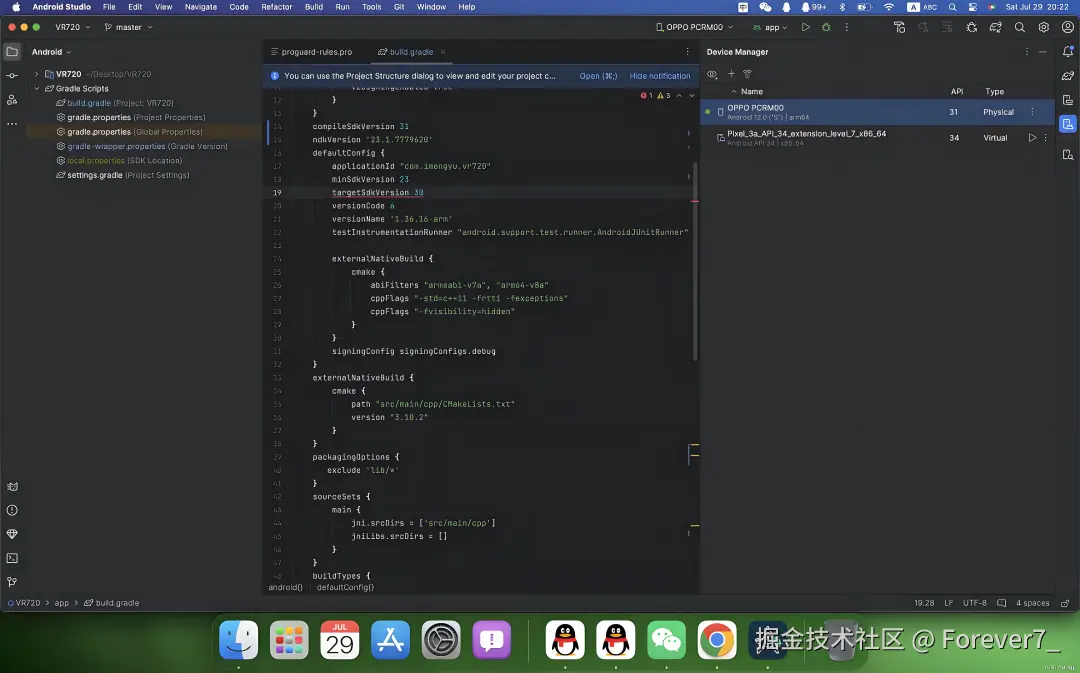This screenshot has height=673, width=1080.
Task: Minimize the Device Manager panel
Action: click(1043, 52)
